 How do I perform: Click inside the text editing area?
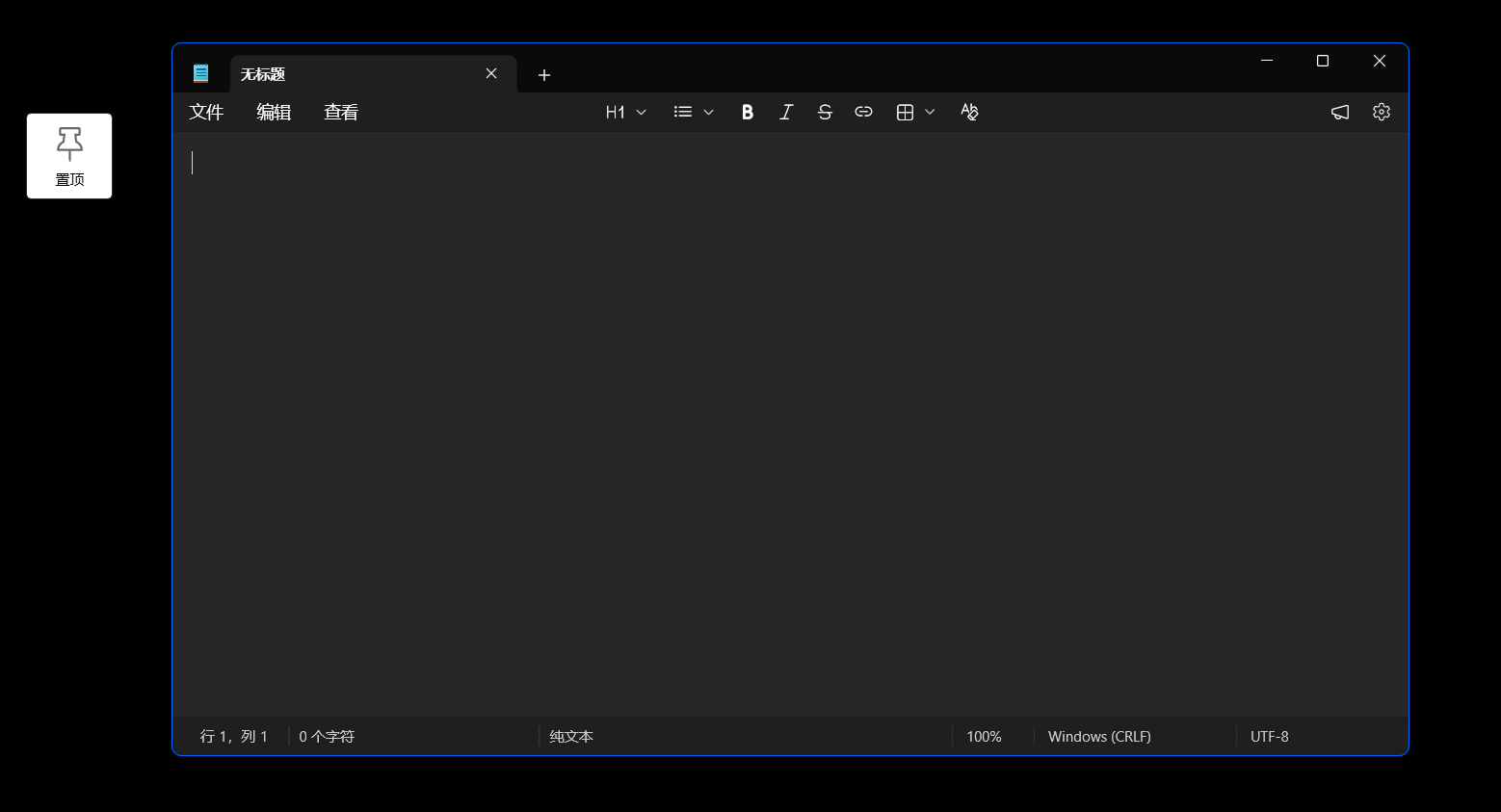[x=790, y=424]
